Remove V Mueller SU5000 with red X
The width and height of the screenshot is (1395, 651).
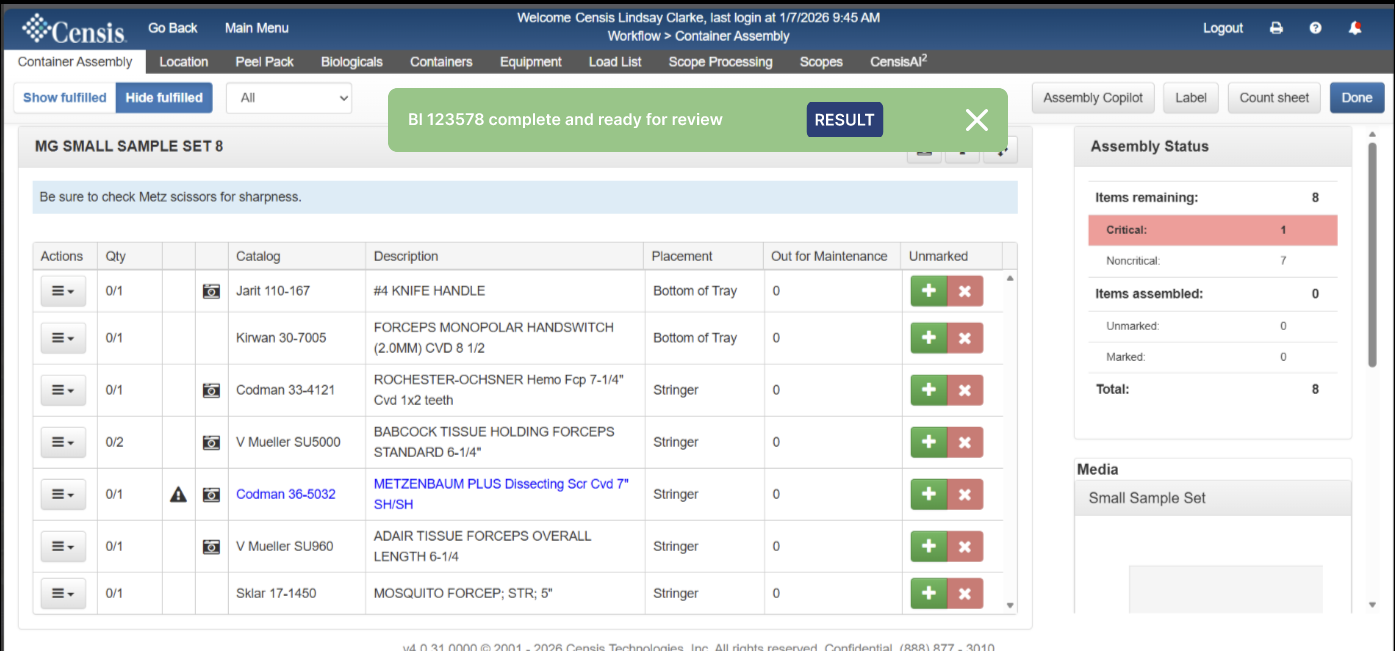[965, 442]
